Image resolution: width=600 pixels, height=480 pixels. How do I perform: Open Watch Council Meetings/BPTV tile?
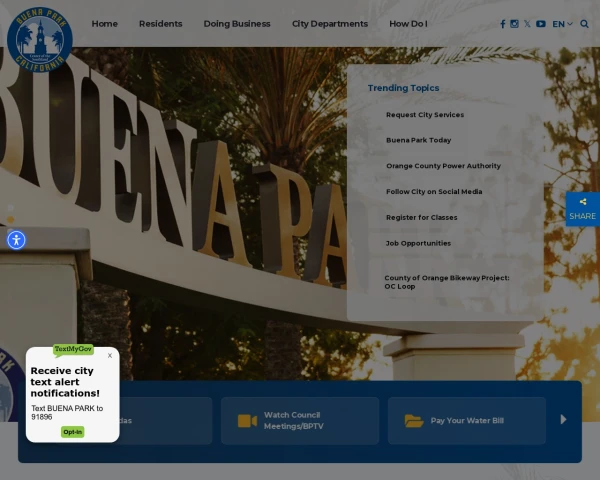click(300, 421)
